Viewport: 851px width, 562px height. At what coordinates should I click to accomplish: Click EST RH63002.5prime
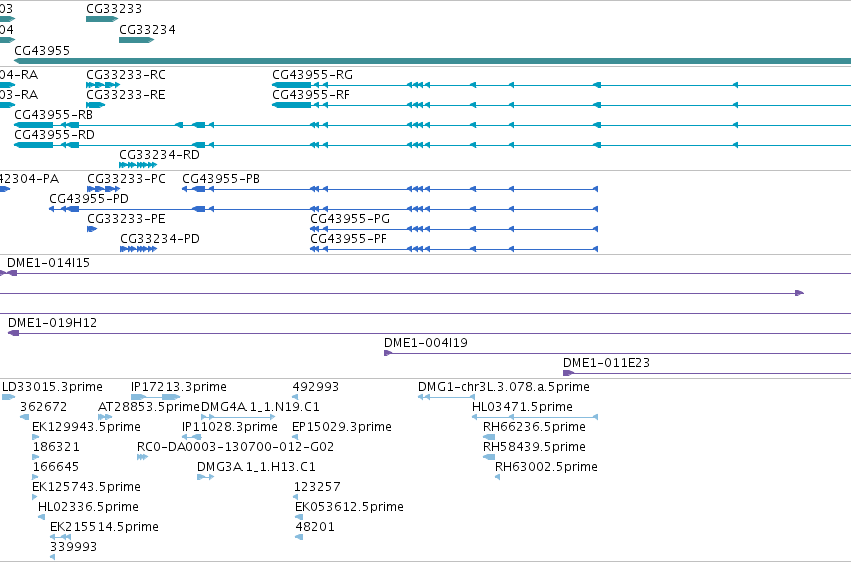tap(547, 467)
